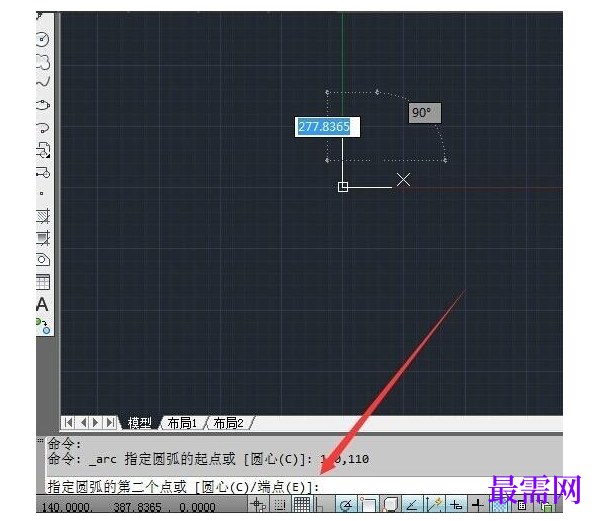Toggle Snap Mode in status bar

[280, 505]
